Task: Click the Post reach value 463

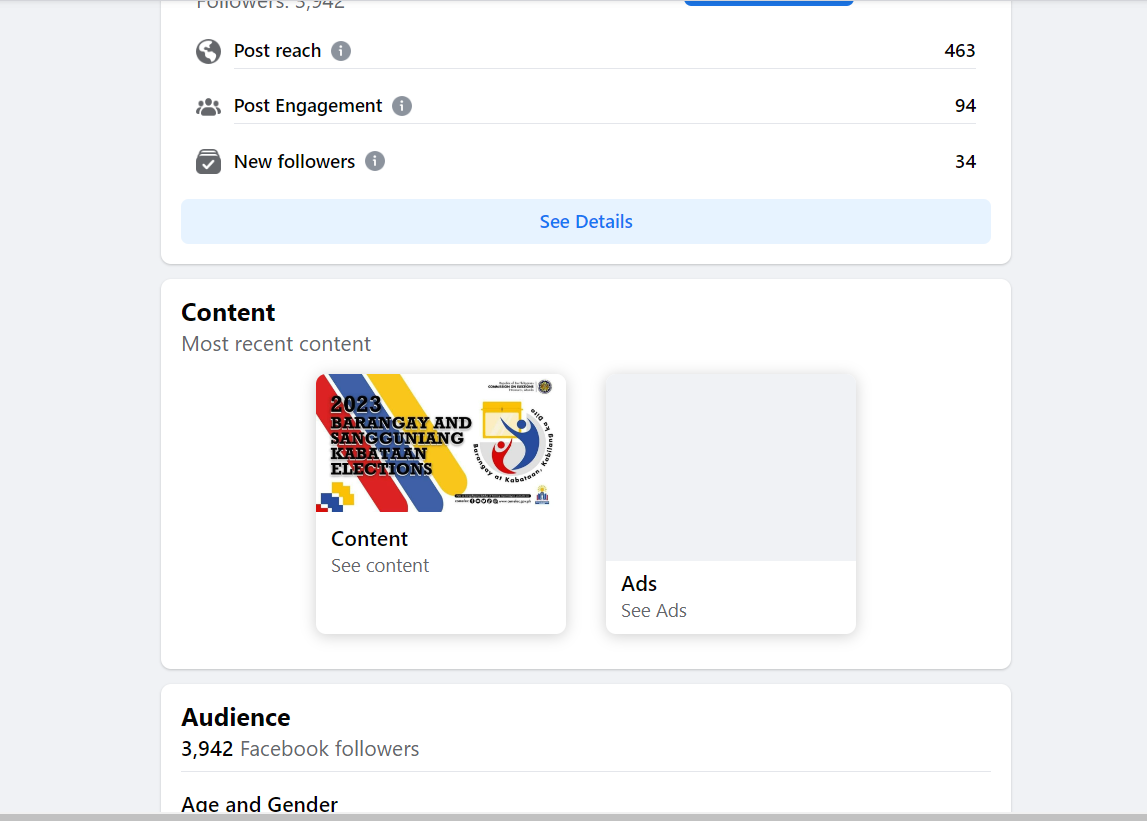Action: pyautogui.click(x=959, y=51)
